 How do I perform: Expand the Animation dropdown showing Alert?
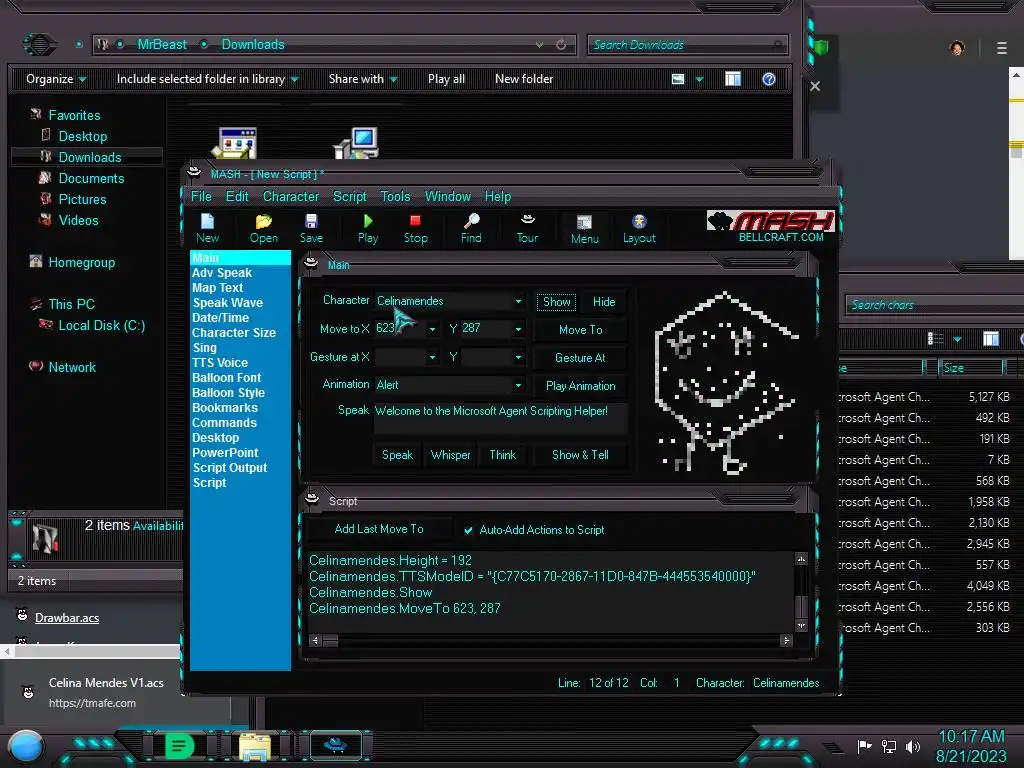[x=518, y=385]
